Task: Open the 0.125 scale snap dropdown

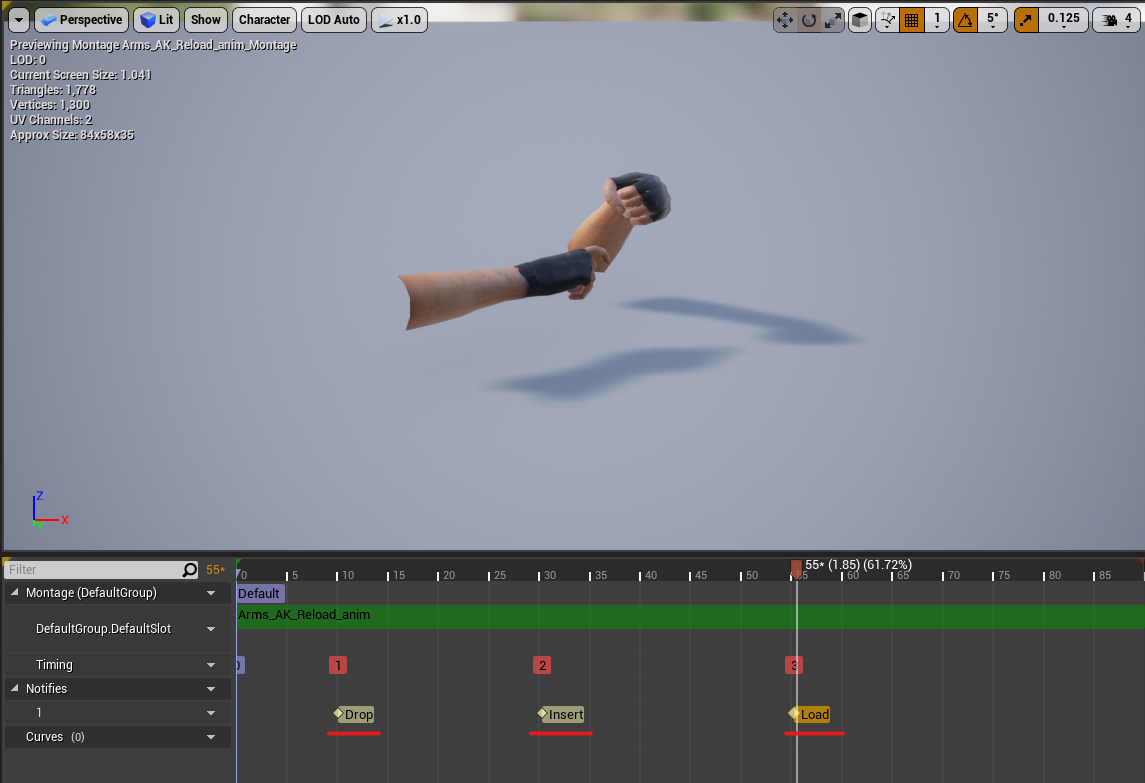Action: click(x=1063, y=20)
